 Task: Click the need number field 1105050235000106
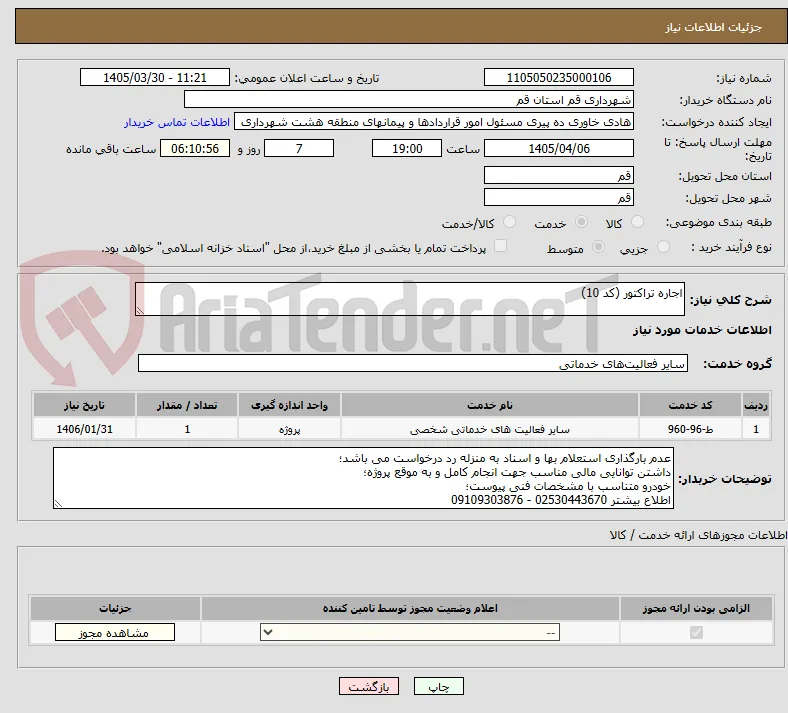[559, 77]
